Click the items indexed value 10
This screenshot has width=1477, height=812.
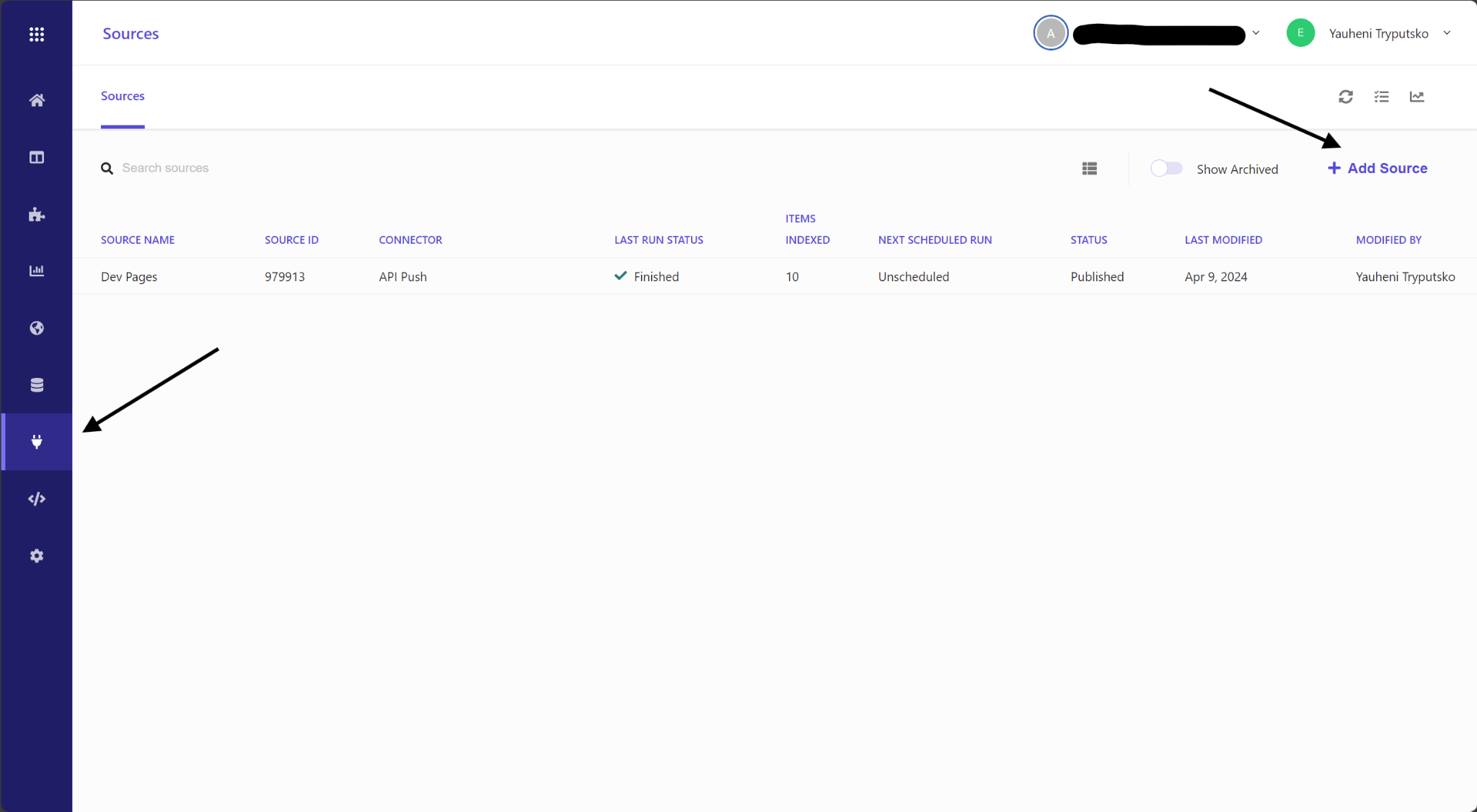coord(792,277)
